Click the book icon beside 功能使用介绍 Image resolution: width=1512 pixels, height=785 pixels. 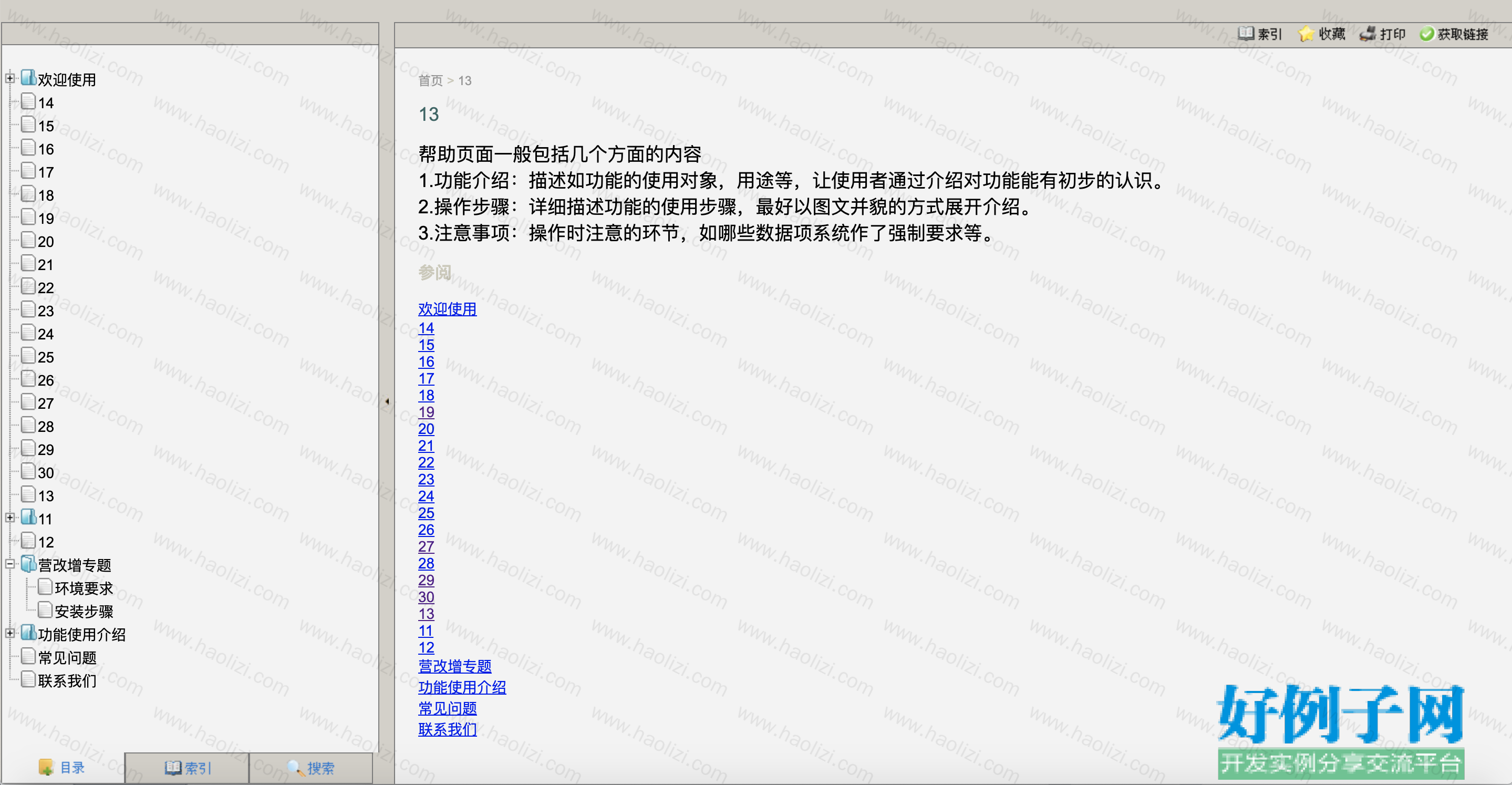(28, 633)
